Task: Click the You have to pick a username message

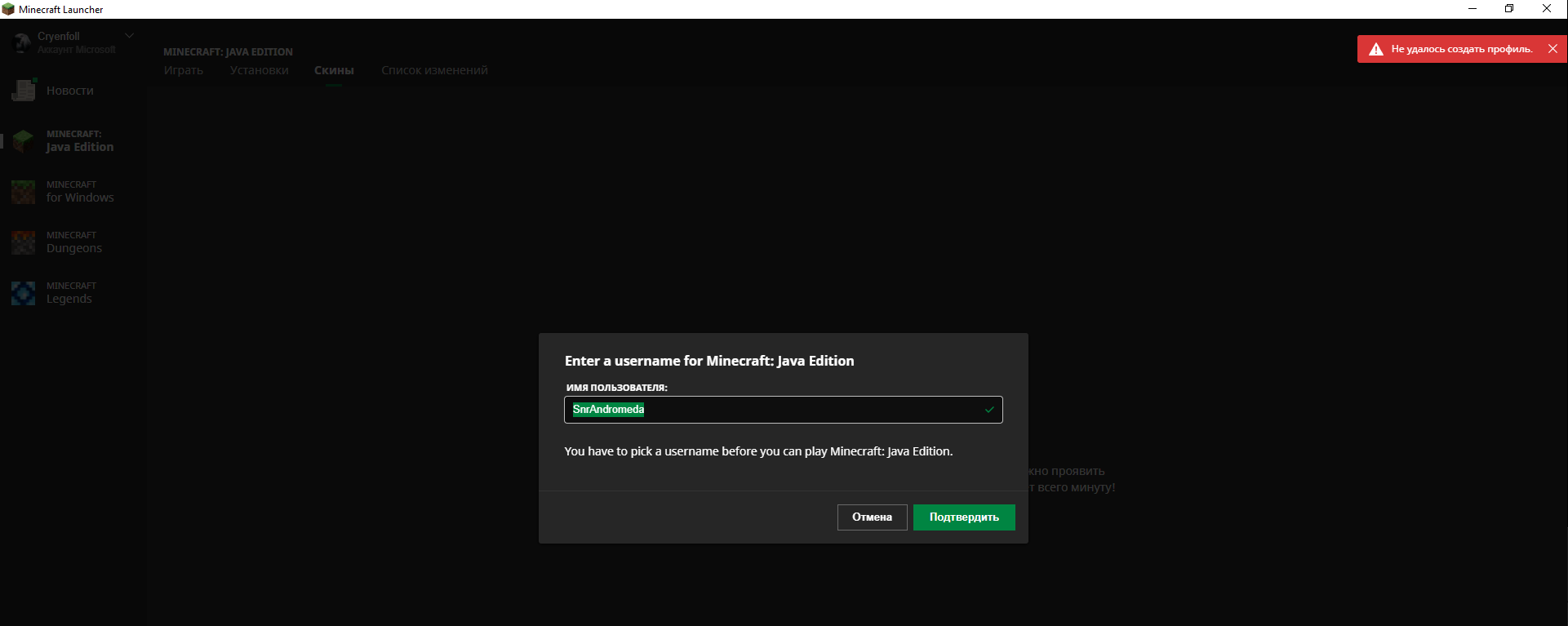Action: (x=758, y=451)
